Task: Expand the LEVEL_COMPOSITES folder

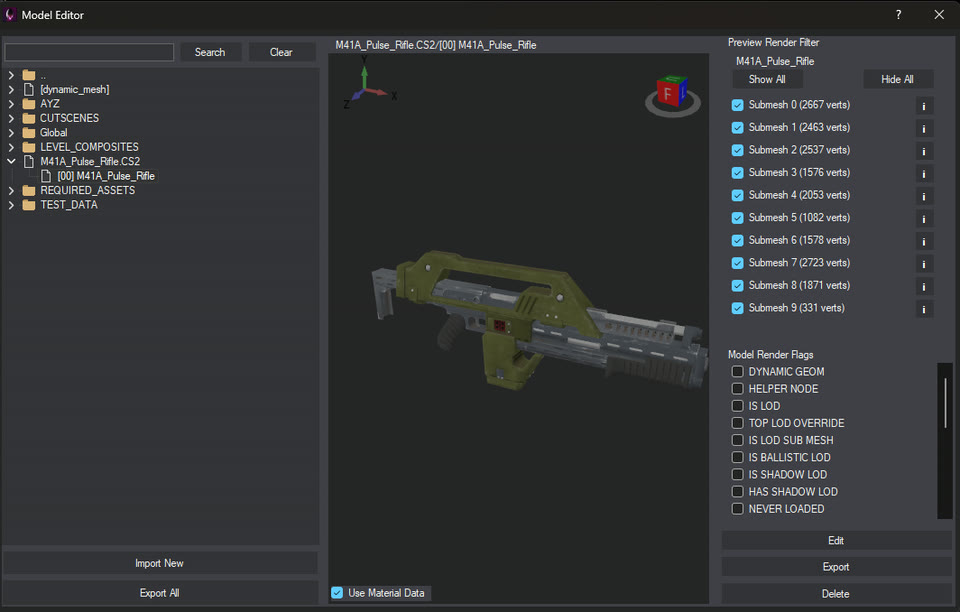Action: tap(11, 147)
